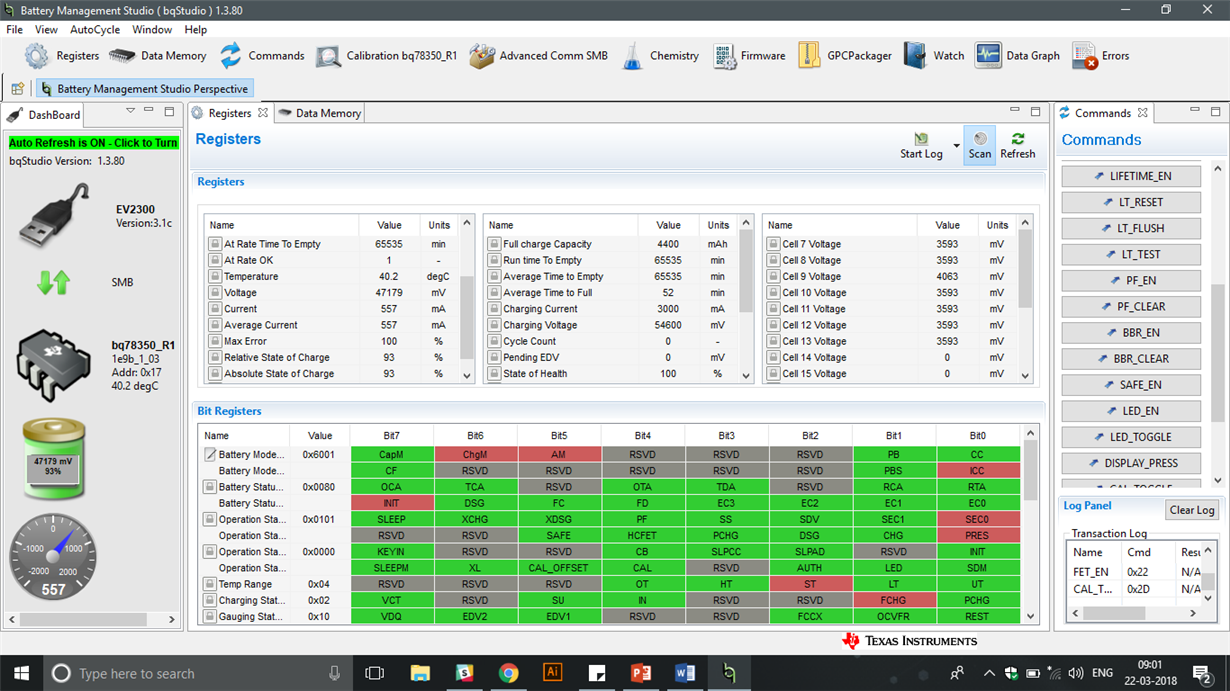The width and height of the screenshot is (1230, 691).
Task: Show hidden system tray icons
Action: coord(990,673)
